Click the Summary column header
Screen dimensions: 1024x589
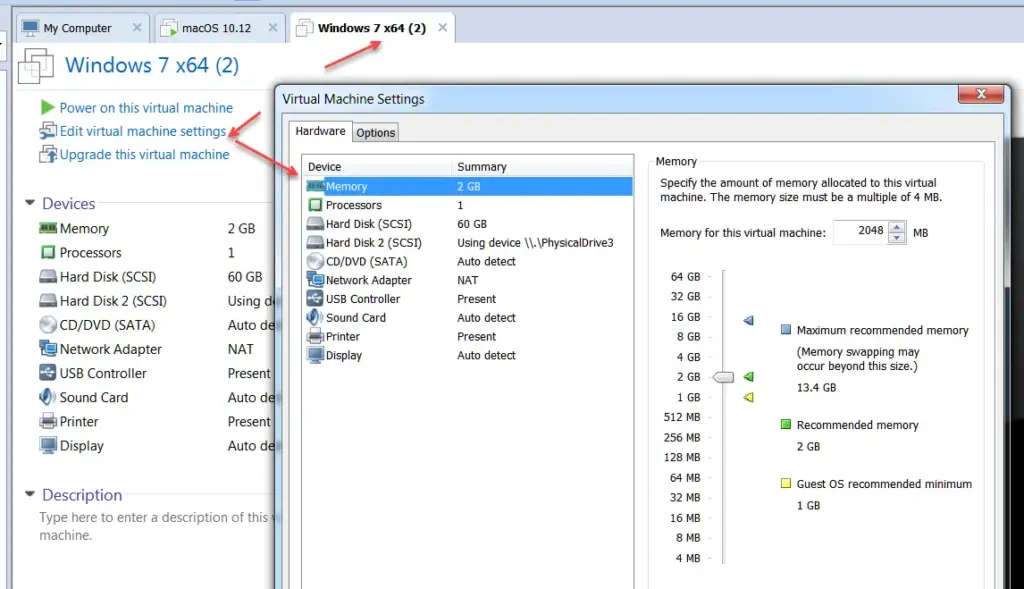click(542, 167)
